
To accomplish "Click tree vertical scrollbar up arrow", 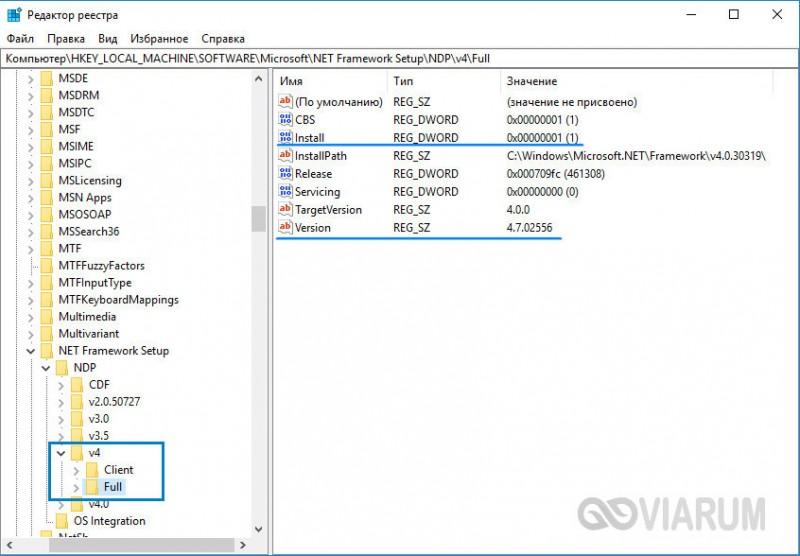I will click(258, 79).
